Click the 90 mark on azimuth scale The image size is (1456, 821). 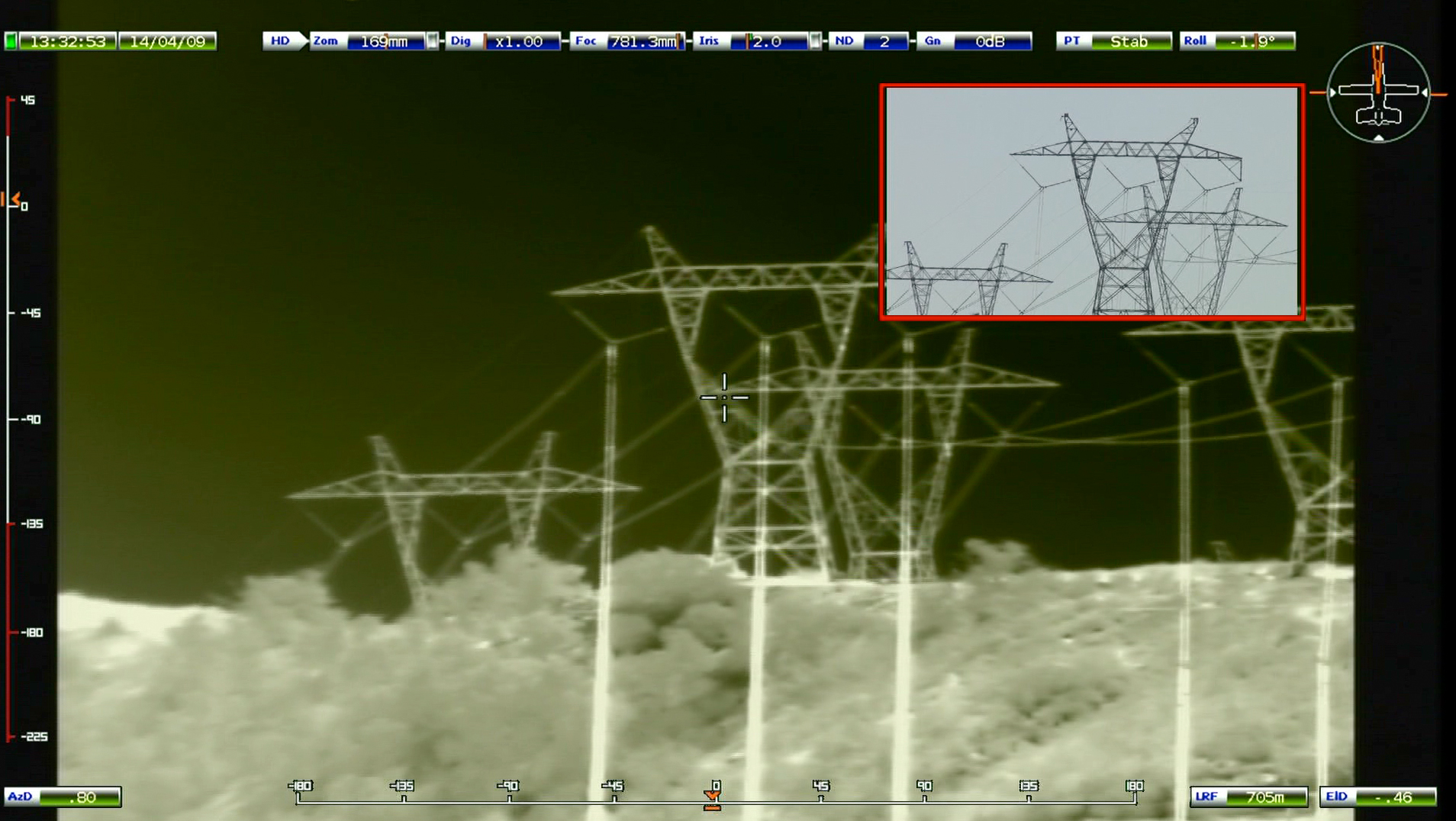pyautogui.click(x=924, y=787)
